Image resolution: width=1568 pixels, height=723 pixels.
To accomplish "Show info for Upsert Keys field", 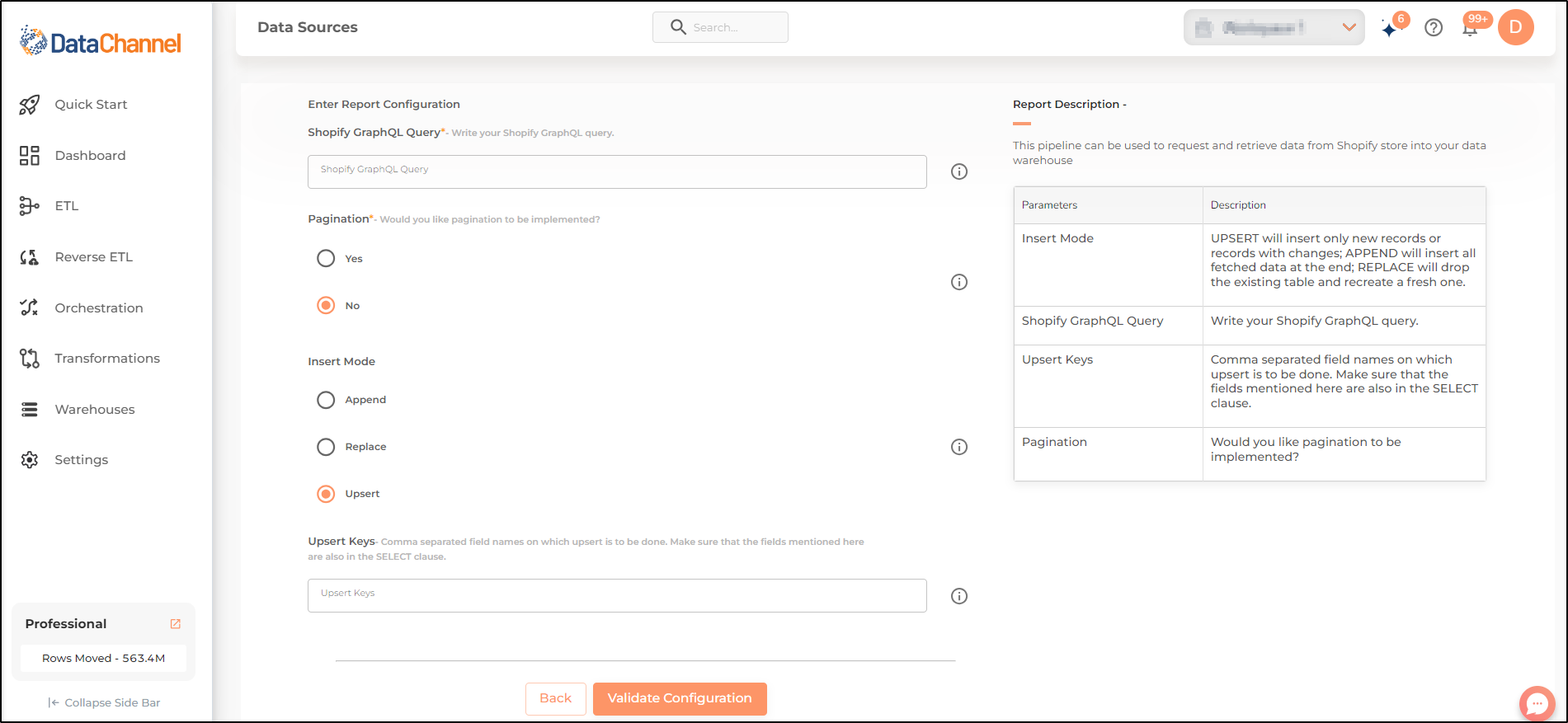I will pos(959,596).
